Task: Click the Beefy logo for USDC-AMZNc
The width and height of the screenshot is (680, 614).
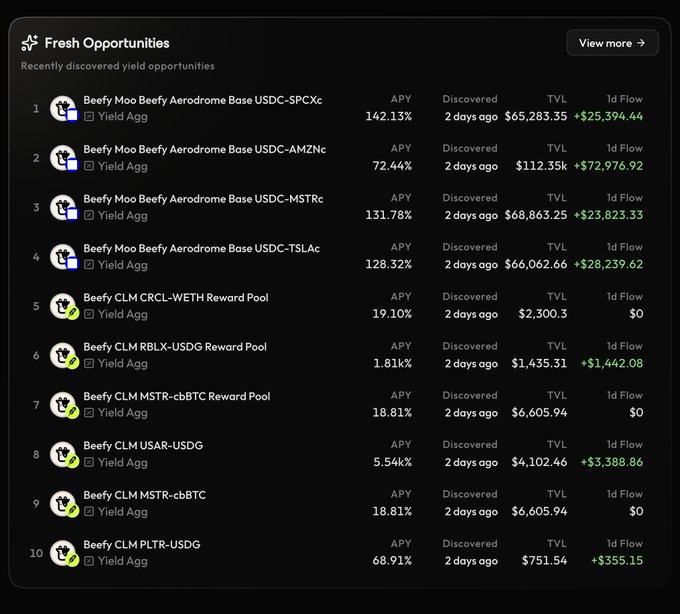Action: (x=63, y=158)
